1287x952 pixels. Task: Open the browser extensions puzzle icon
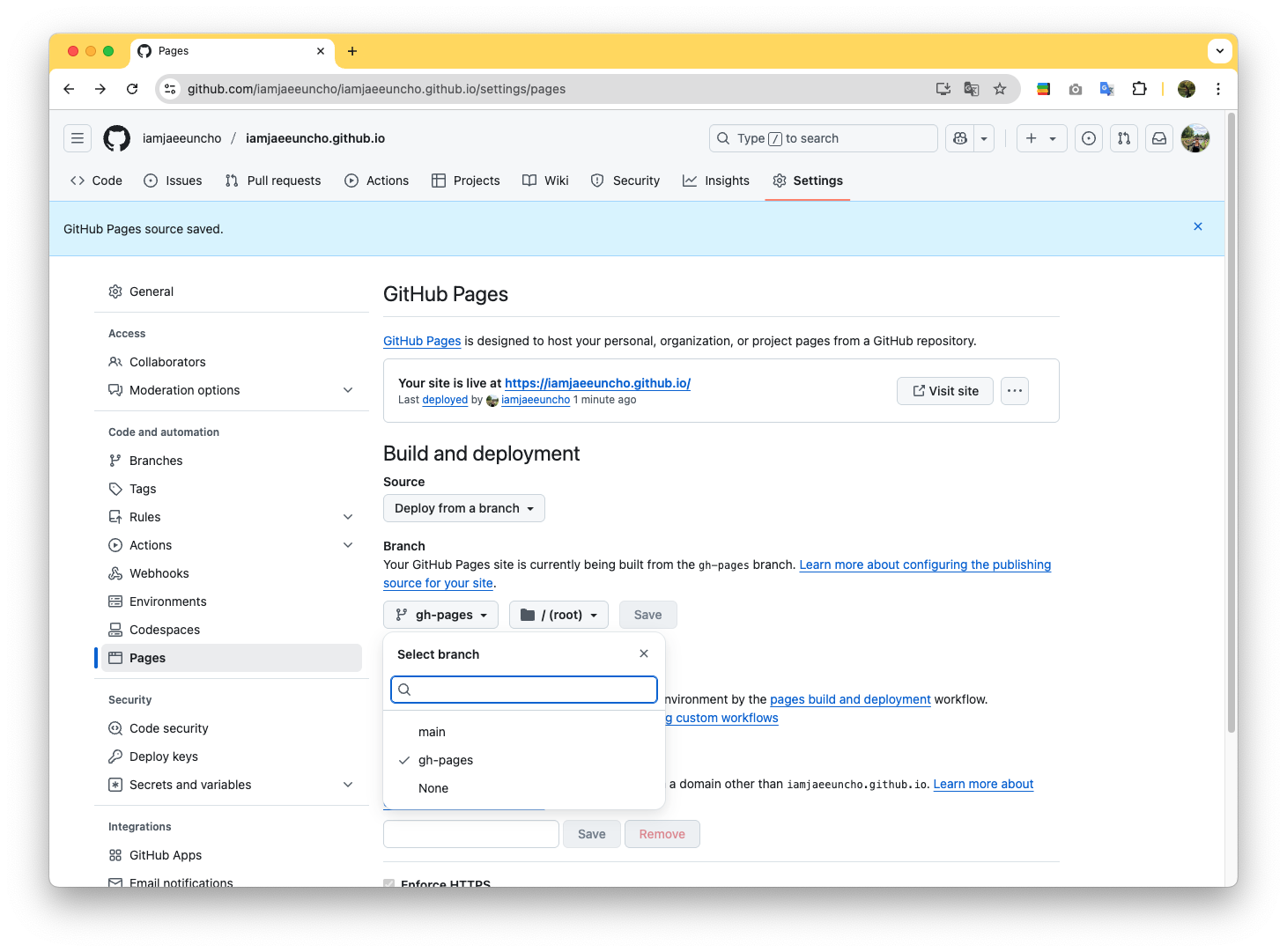coord(1139,89)
